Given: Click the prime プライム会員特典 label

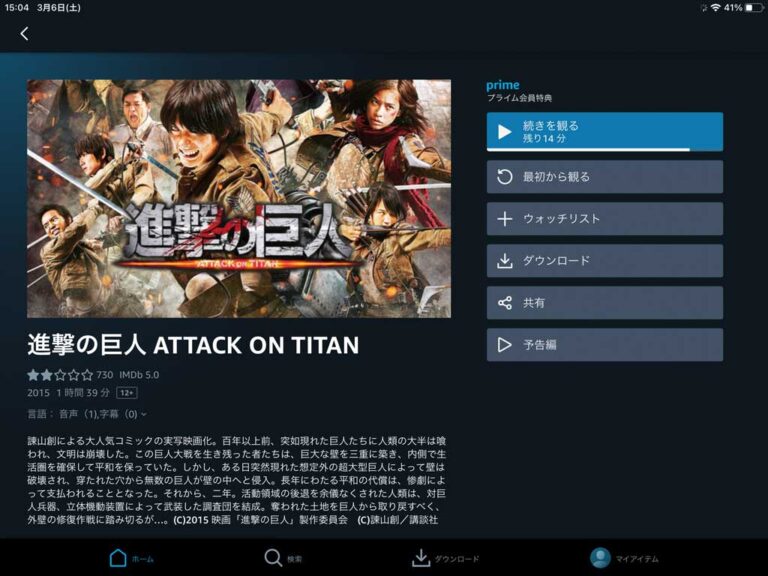Looking at the screenshot, I should [x=519, y=91].
